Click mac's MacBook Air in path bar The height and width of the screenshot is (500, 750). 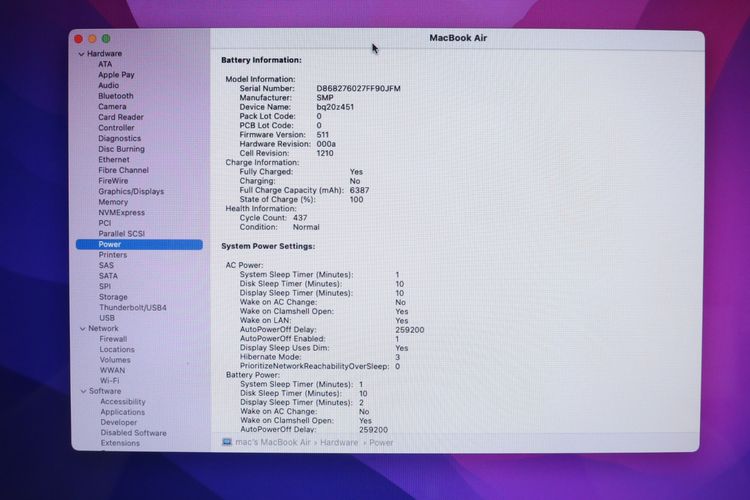pos(273,443)
